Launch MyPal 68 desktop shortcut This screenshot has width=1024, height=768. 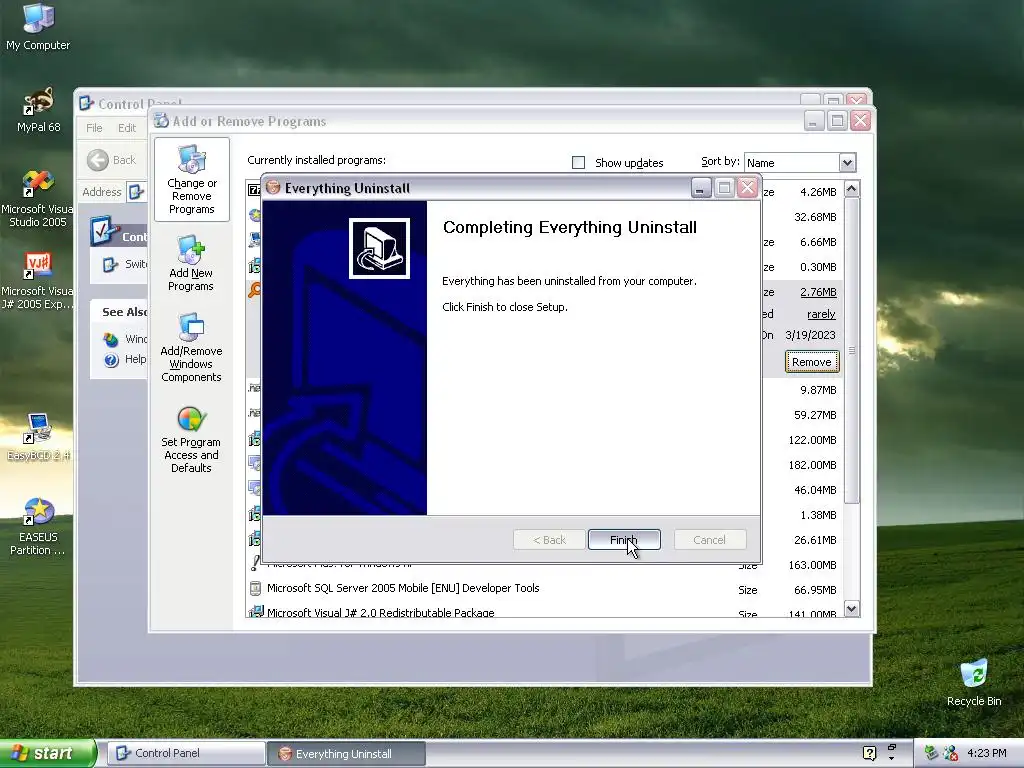38,109
